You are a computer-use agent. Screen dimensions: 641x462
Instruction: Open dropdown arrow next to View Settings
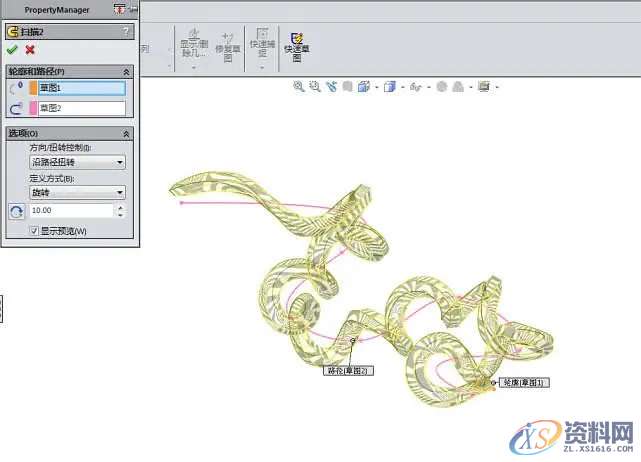pos(497,87)
